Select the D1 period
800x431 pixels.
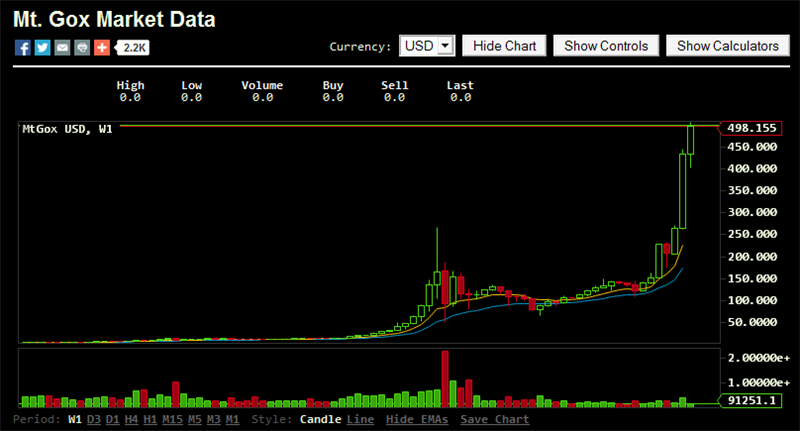(112, 419)
